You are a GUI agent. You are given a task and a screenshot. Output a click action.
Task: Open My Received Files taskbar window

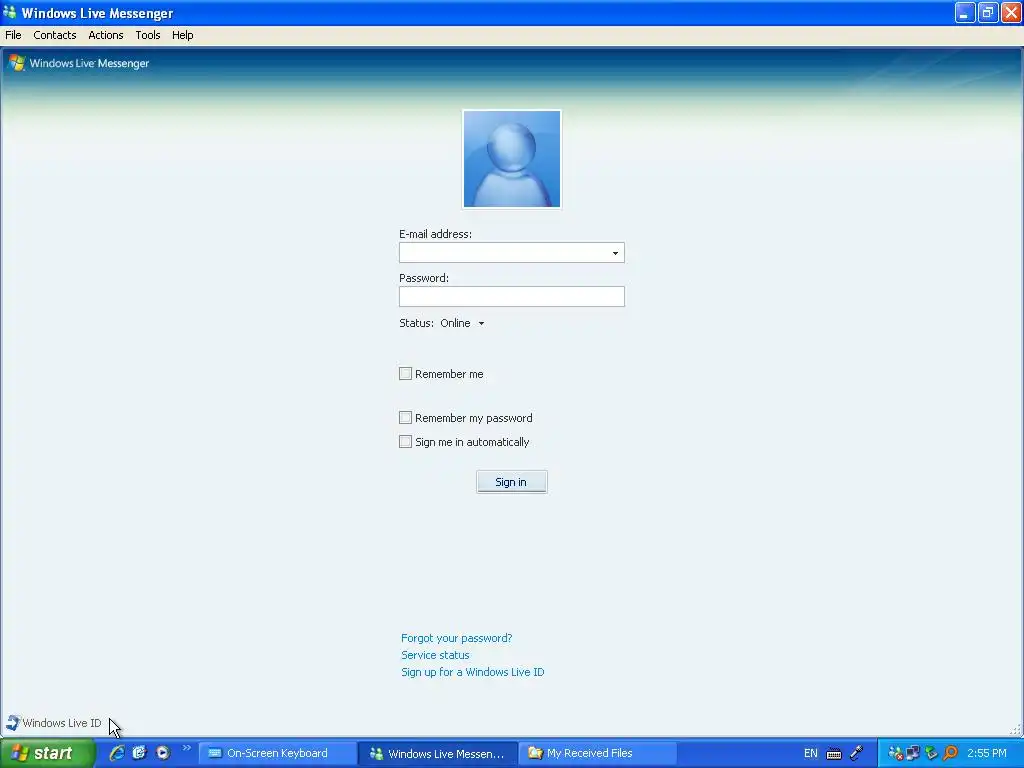598,753
